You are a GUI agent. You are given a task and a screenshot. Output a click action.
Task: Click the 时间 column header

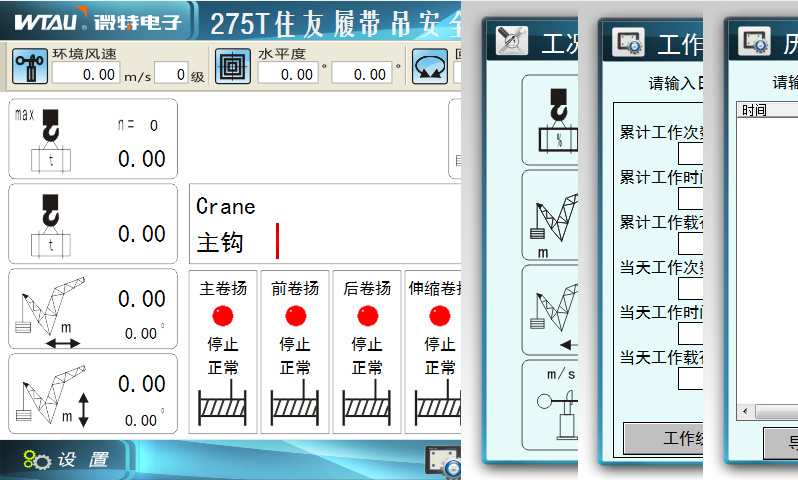(x=754, y=110)
